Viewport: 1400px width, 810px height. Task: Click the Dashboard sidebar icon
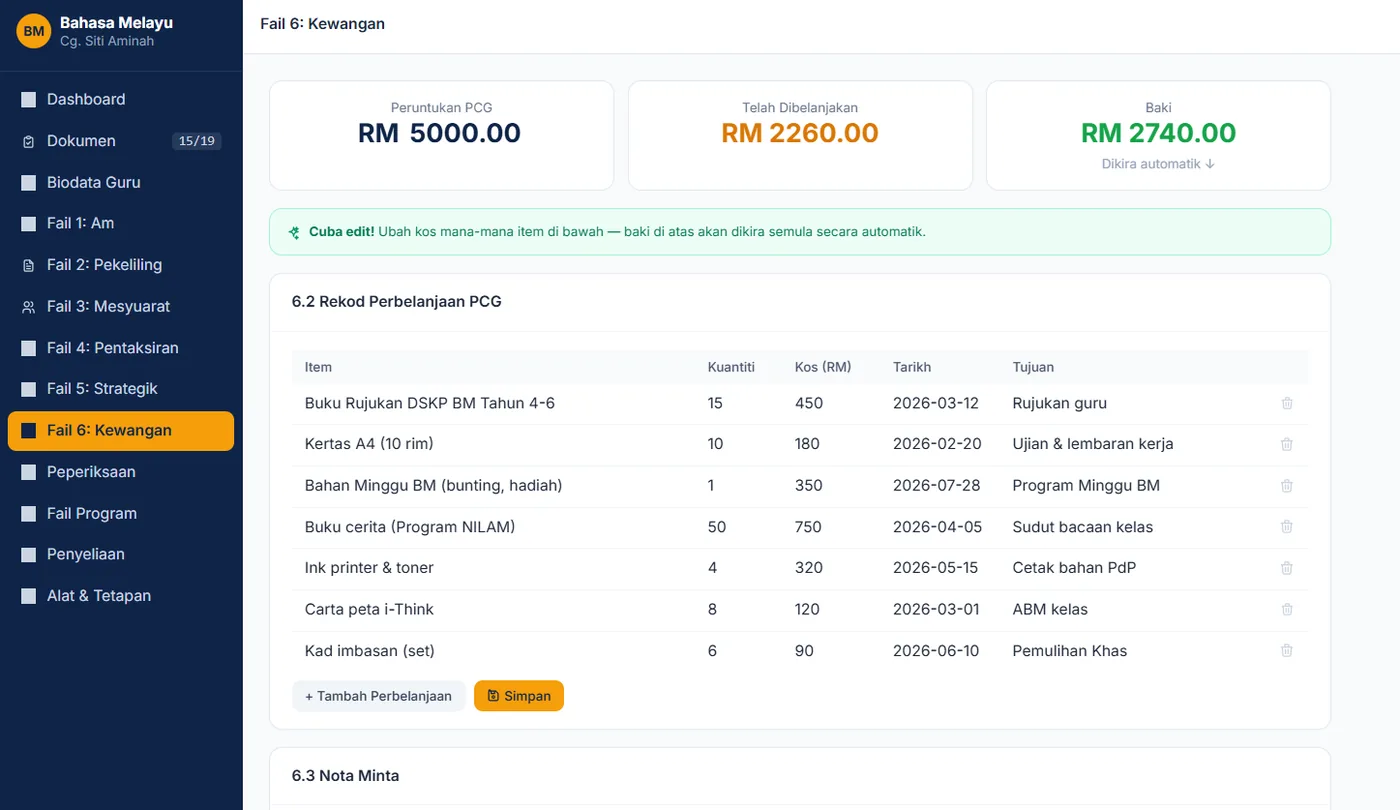pos(28,100)
